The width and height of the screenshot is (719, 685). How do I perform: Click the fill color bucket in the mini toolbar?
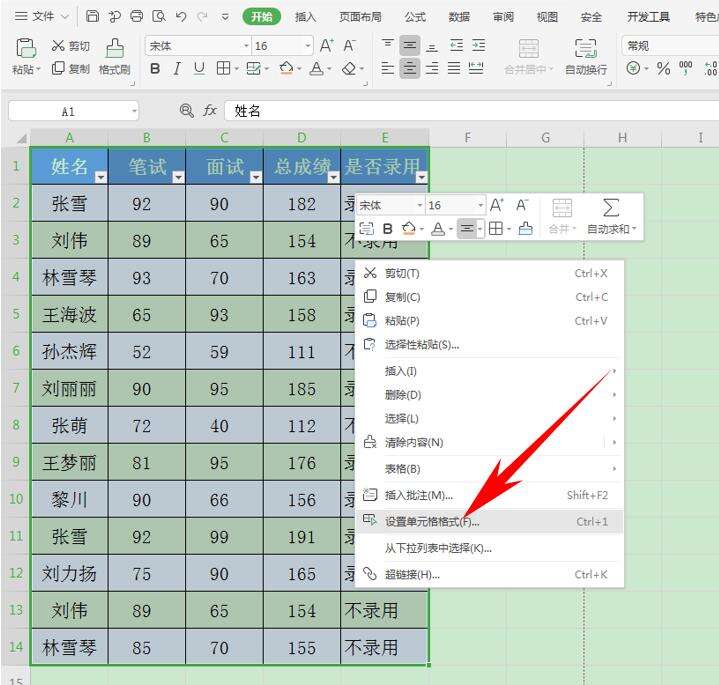tap(409, 229)
